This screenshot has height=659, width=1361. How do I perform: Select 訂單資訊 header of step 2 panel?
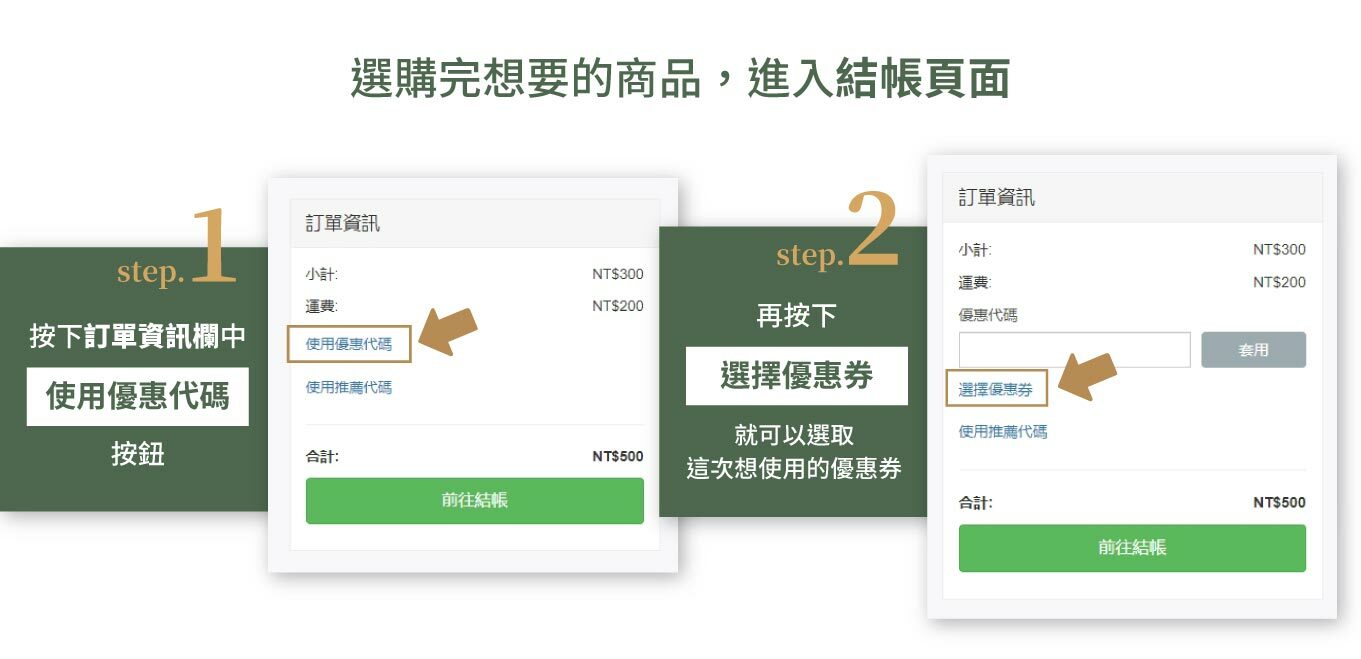click(997, 197)
